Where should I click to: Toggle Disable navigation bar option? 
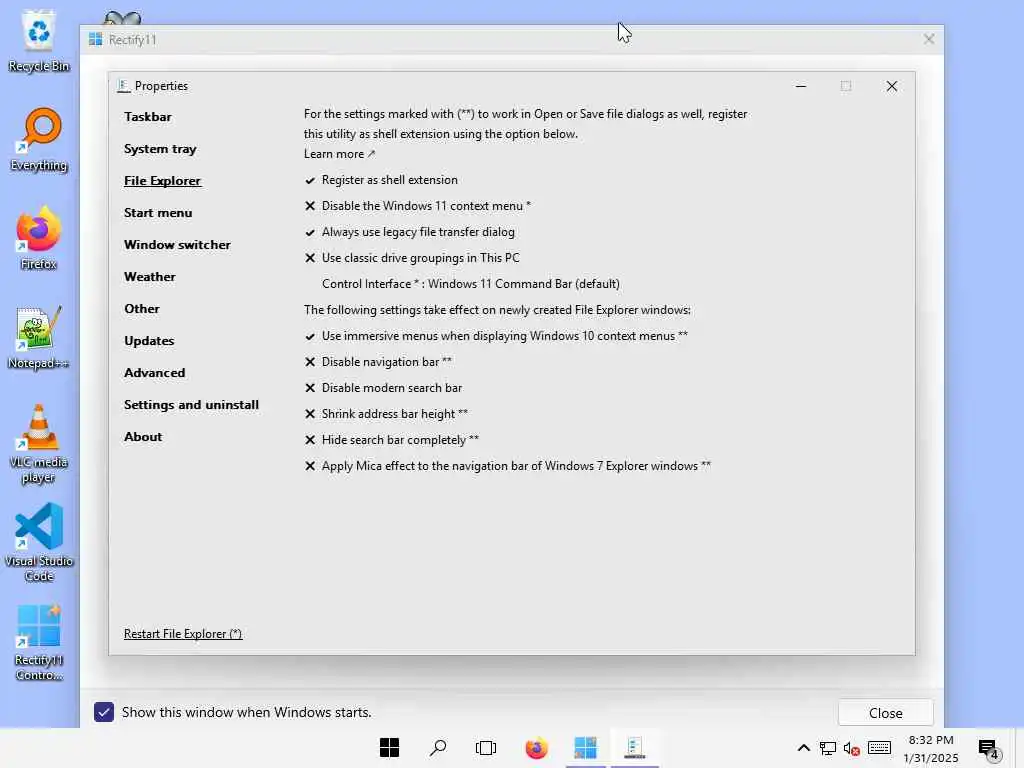[x=378, y=362]
